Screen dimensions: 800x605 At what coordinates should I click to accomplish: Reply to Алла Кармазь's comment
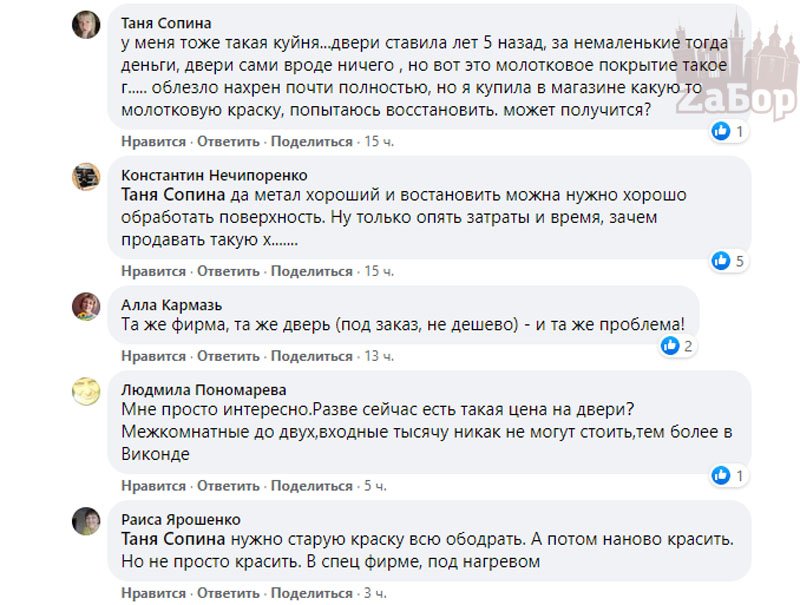click(228, 356)
